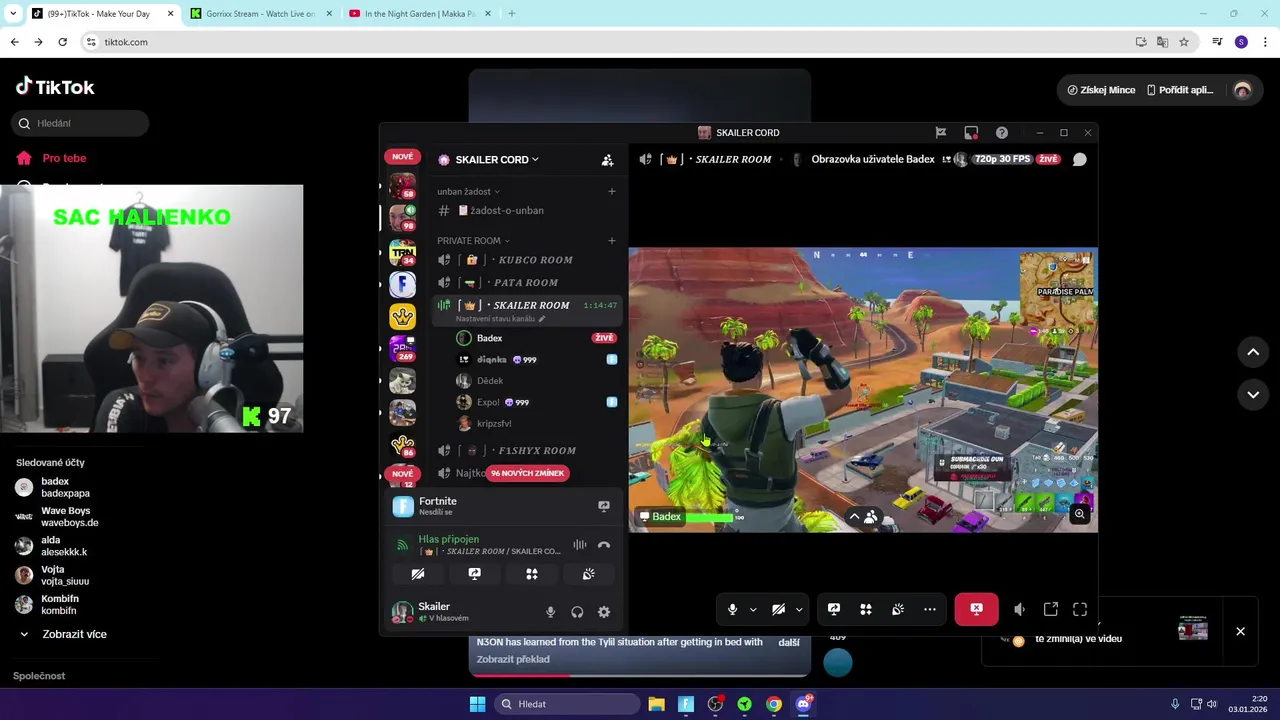Go to next TikTok video arrow
The width and height of the screenshot is (1280, 720).
pos(1253,395)
